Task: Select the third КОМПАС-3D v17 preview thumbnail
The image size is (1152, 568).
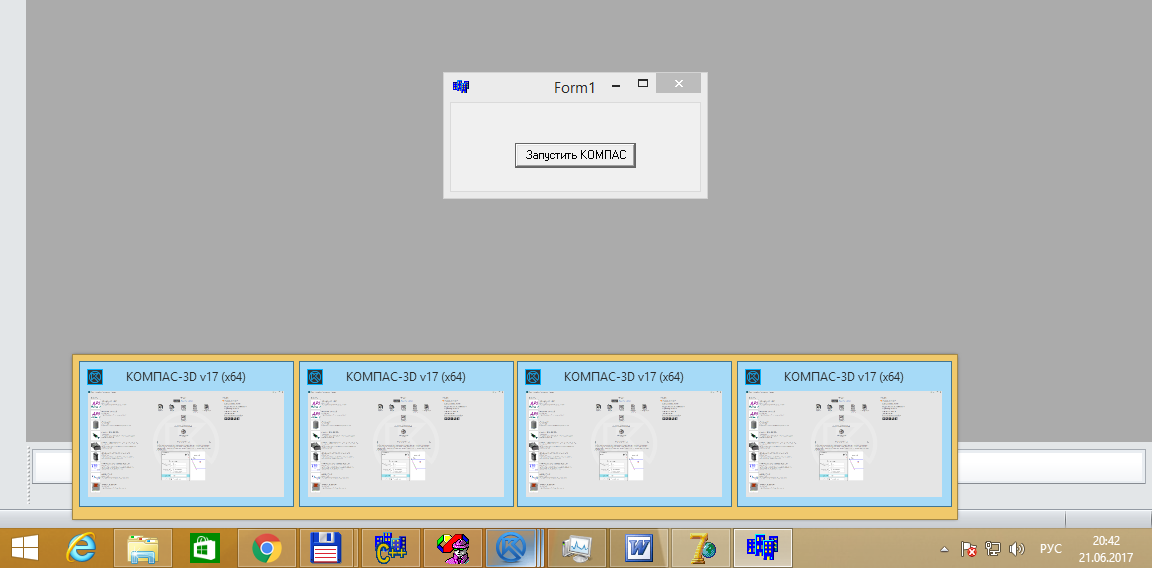Action: click(x=624, y=434)
